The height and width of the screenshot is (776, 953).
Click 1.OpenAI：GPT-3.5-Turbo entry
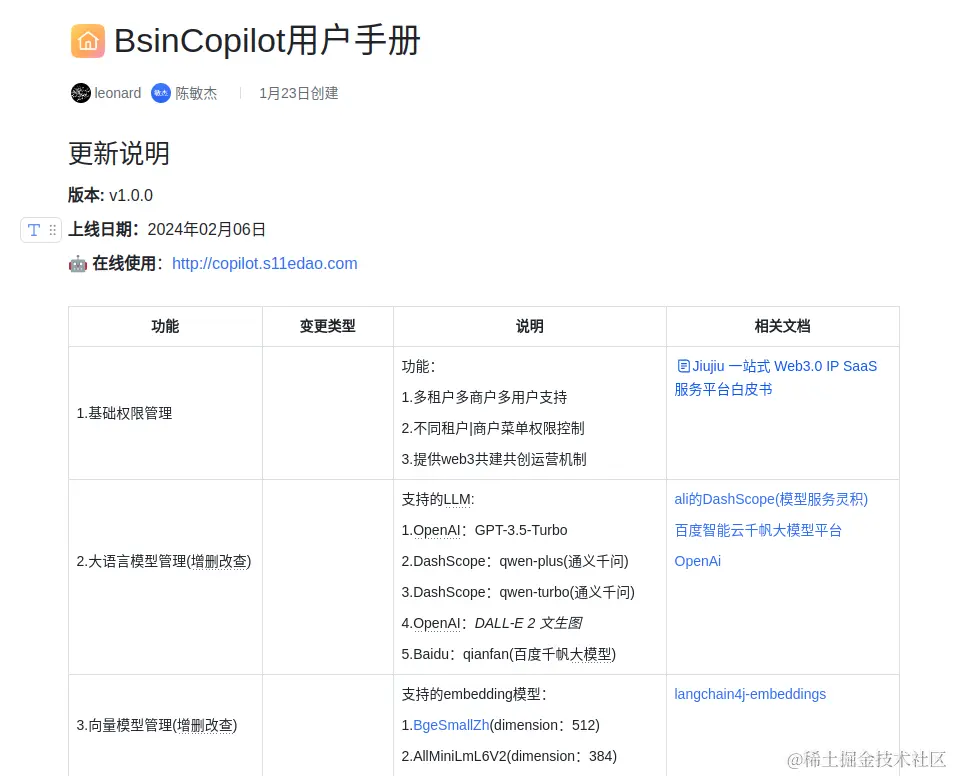point(484,530)
